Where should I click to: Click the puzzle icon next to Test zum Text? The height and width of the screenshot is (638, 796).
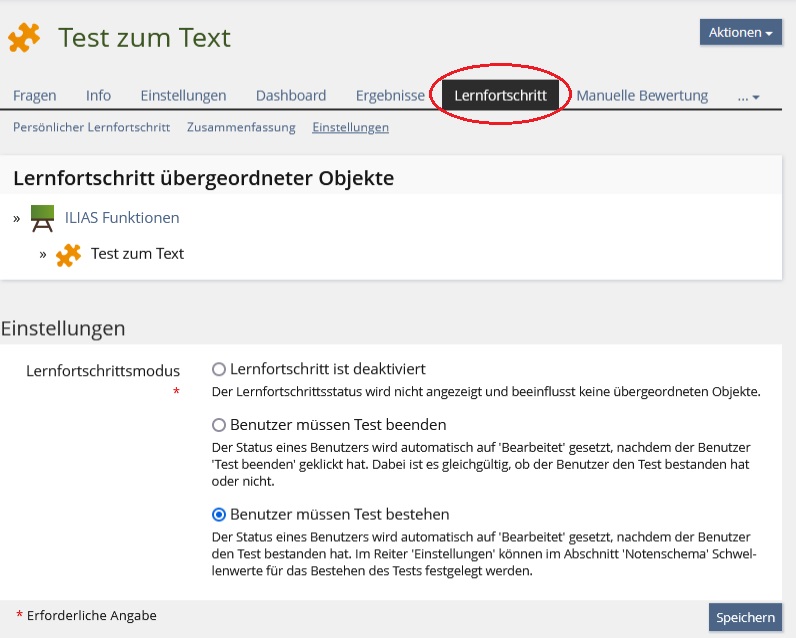point(68,254)
